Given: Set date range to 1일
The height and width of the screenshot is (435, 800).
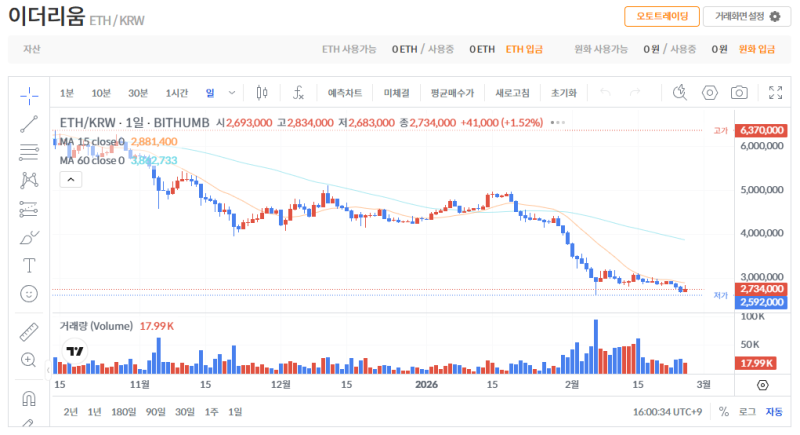Looking at the screenshot, I should pyautogui.click(x=235, y=412).
